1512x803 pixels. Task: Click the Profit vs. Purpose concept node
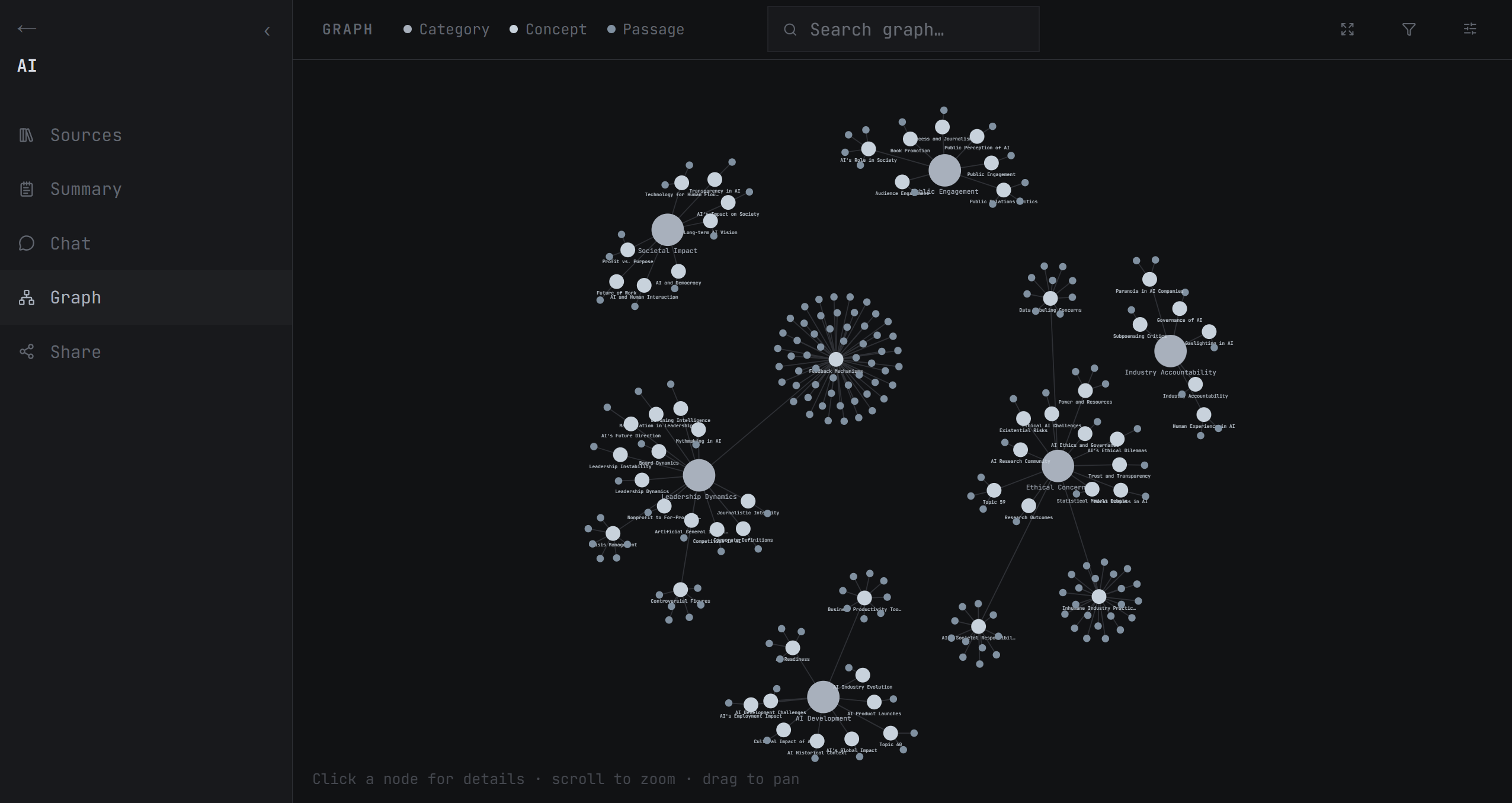[x=628, y=249]
